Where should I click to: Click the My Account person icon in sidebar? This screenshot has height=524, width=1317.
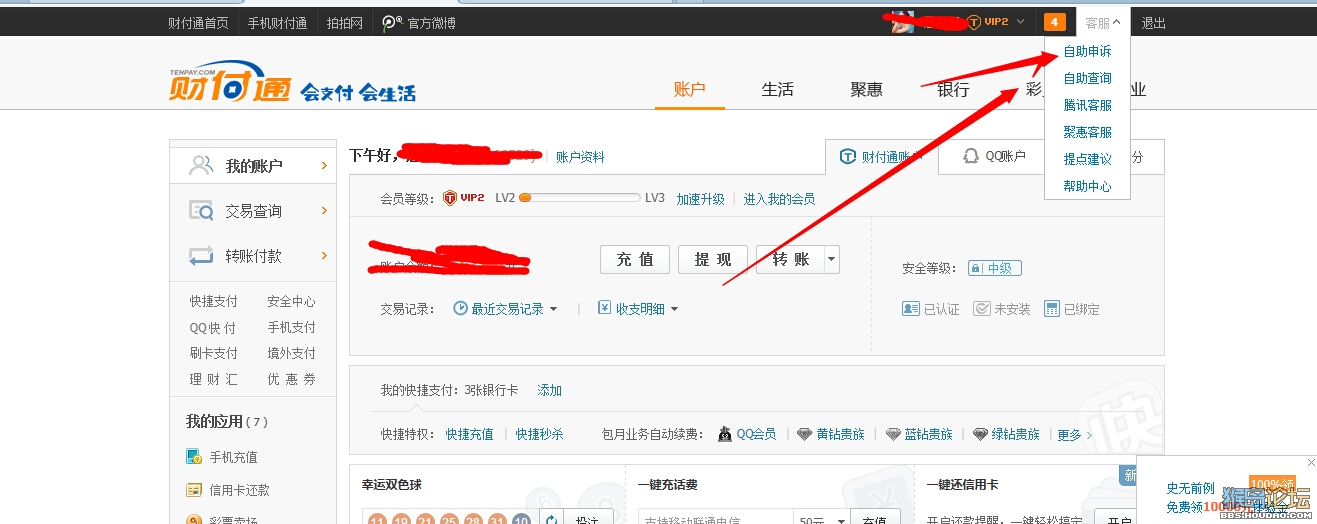point(202,165)
